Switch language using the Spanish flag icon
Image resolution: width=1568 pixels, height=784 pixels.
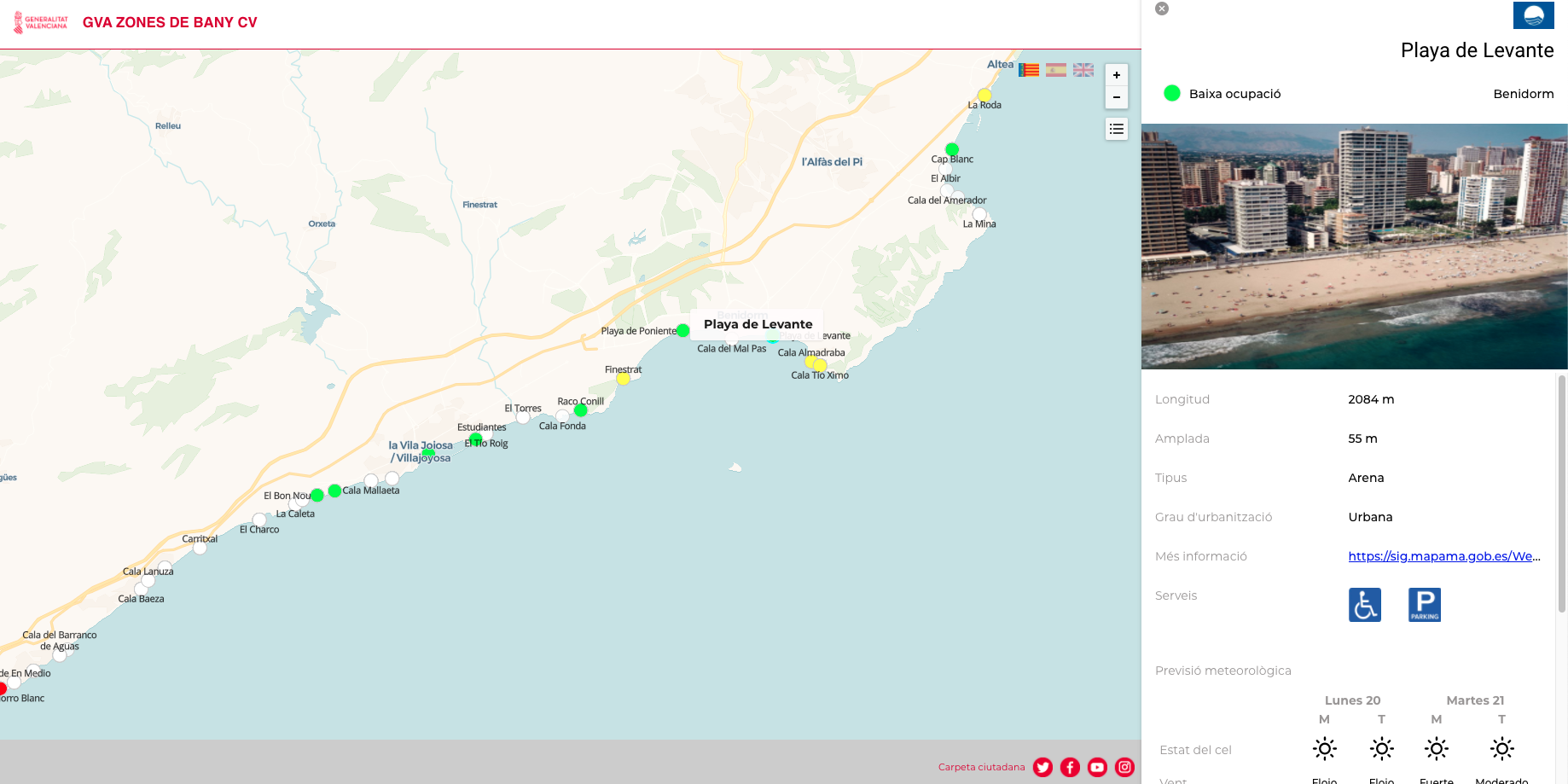tap(1056, 69)
